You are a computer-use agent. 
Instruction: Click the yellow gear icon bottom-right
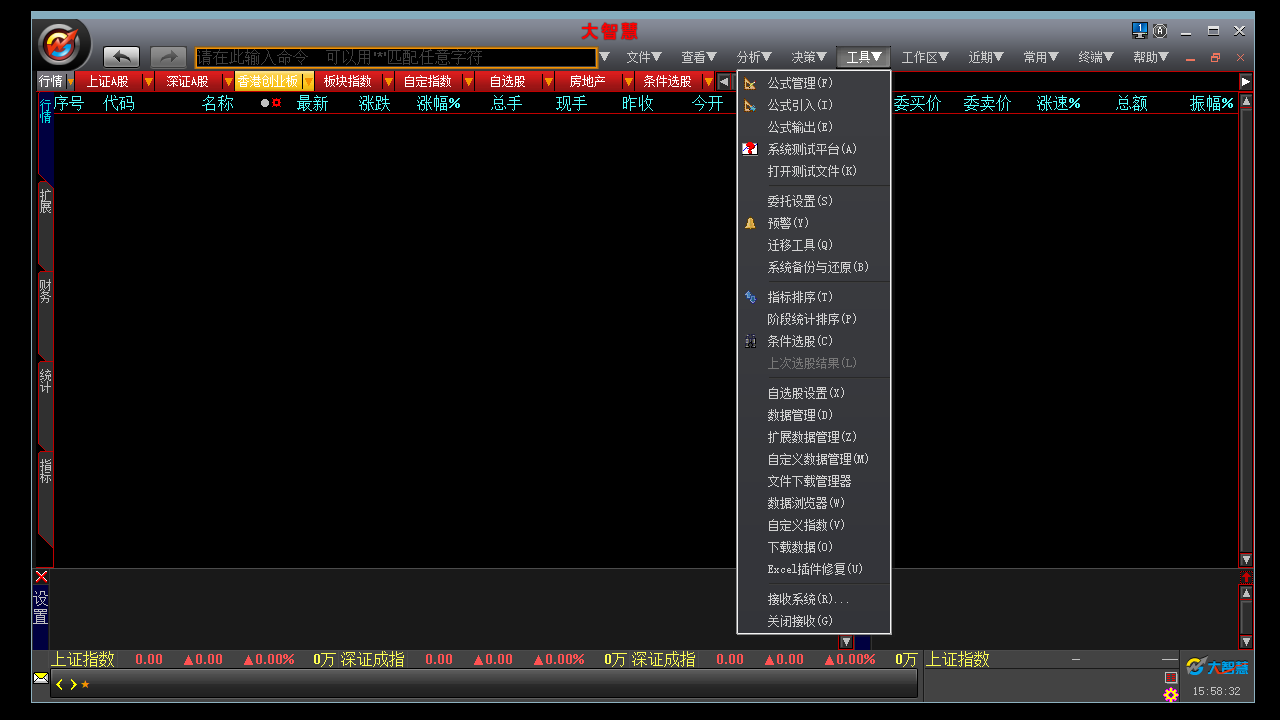coord(1170,694)
